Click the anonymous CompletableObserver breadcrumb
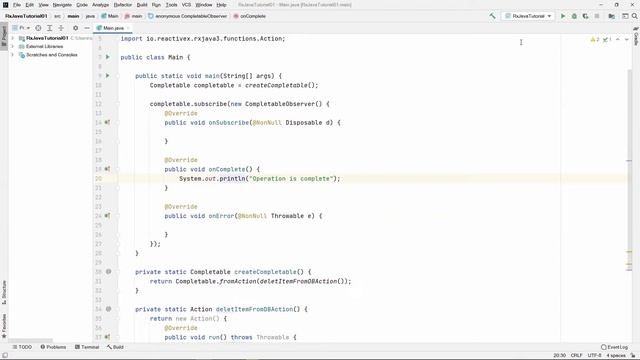Viewport: 640px width, 360px height. [187, 16]
